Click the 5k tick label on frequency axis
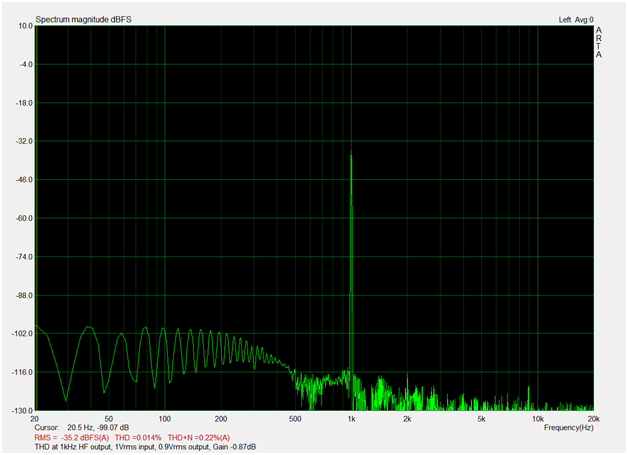Image resolution: width=628 pixels, height=455 pixels. click(x=482, y=419)
